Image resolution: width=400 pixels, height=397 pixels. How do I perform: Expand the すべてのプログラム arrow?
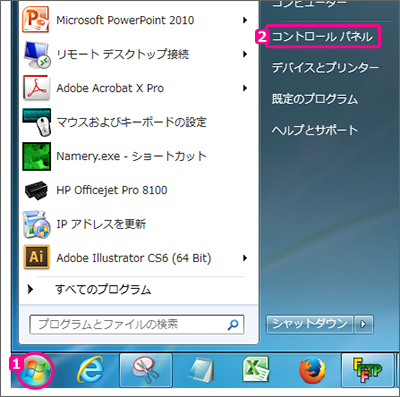31,289
